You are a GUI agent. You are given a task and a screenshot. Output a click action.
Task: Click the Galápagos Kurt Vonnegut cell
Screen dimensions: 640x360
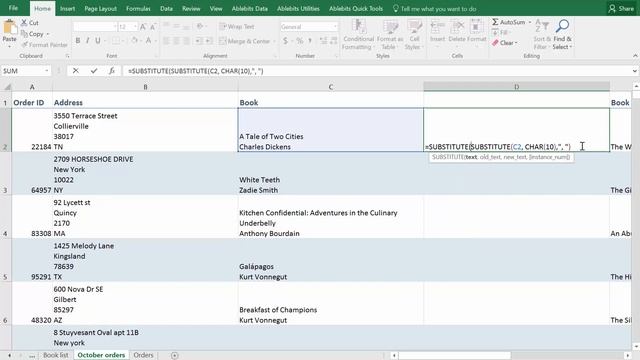[331, 260]
